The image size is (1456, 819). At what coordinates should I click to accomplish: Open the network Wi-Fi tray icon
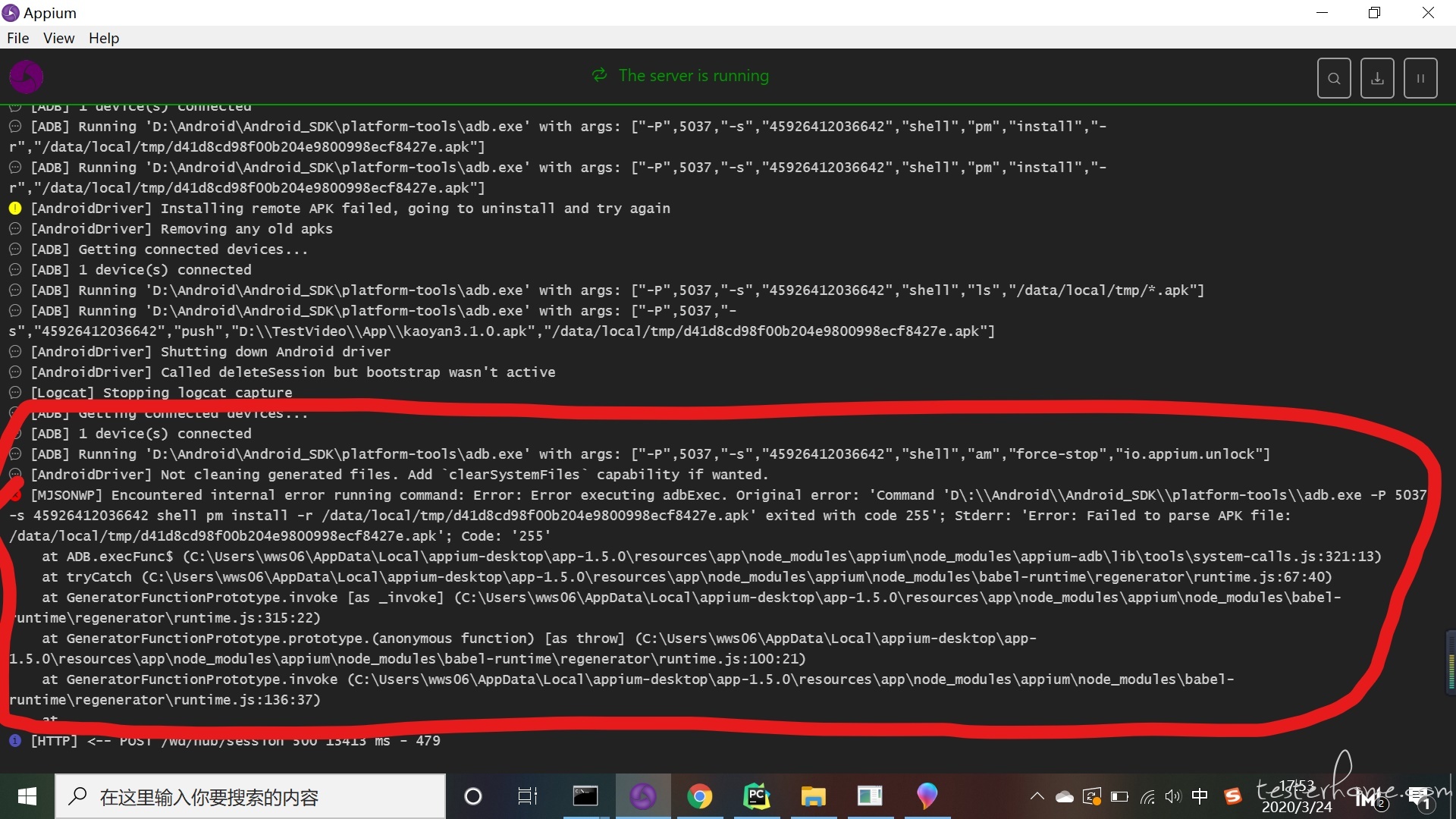[1147, 796]
